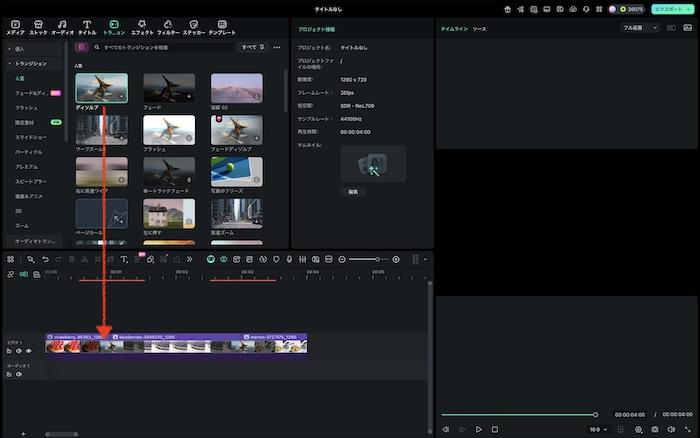Click the エクスポート export button
700x438 pixels.
pos(671,8)
